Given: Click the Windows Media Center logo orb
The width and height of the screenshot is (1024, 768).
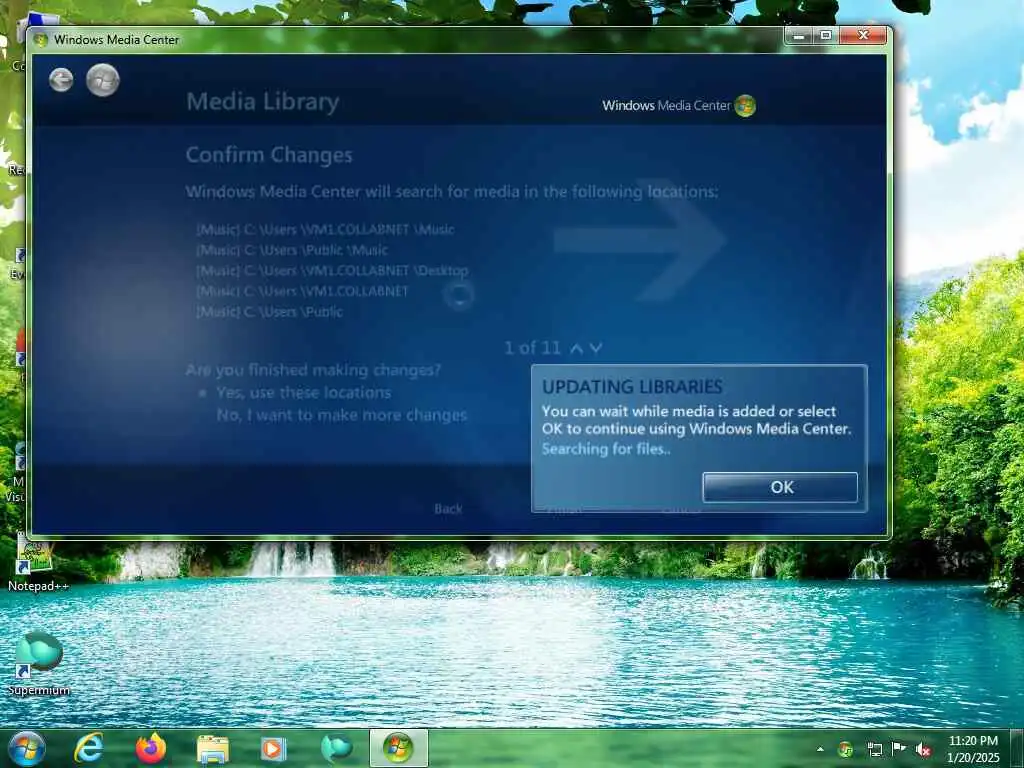Looking at the screenshot, I should [745, 105].
